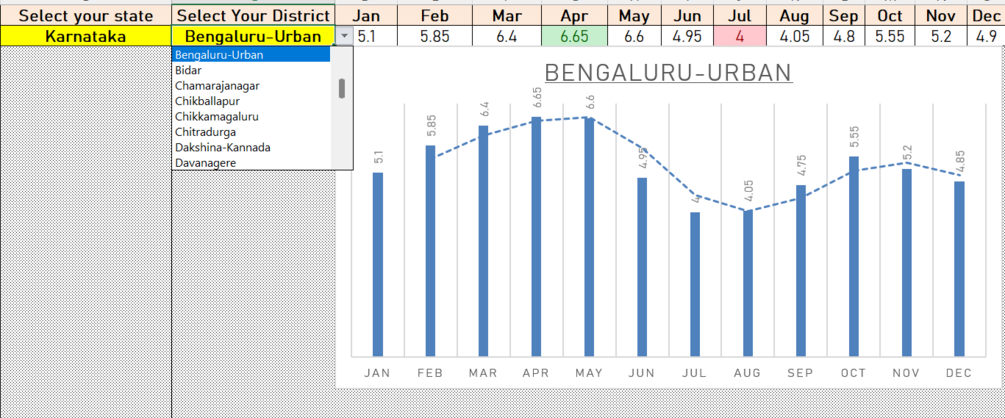The height and width of the screenshot is (418, 1005).
Task: Click the JAN bar in the chart
Action: (378, 264)
